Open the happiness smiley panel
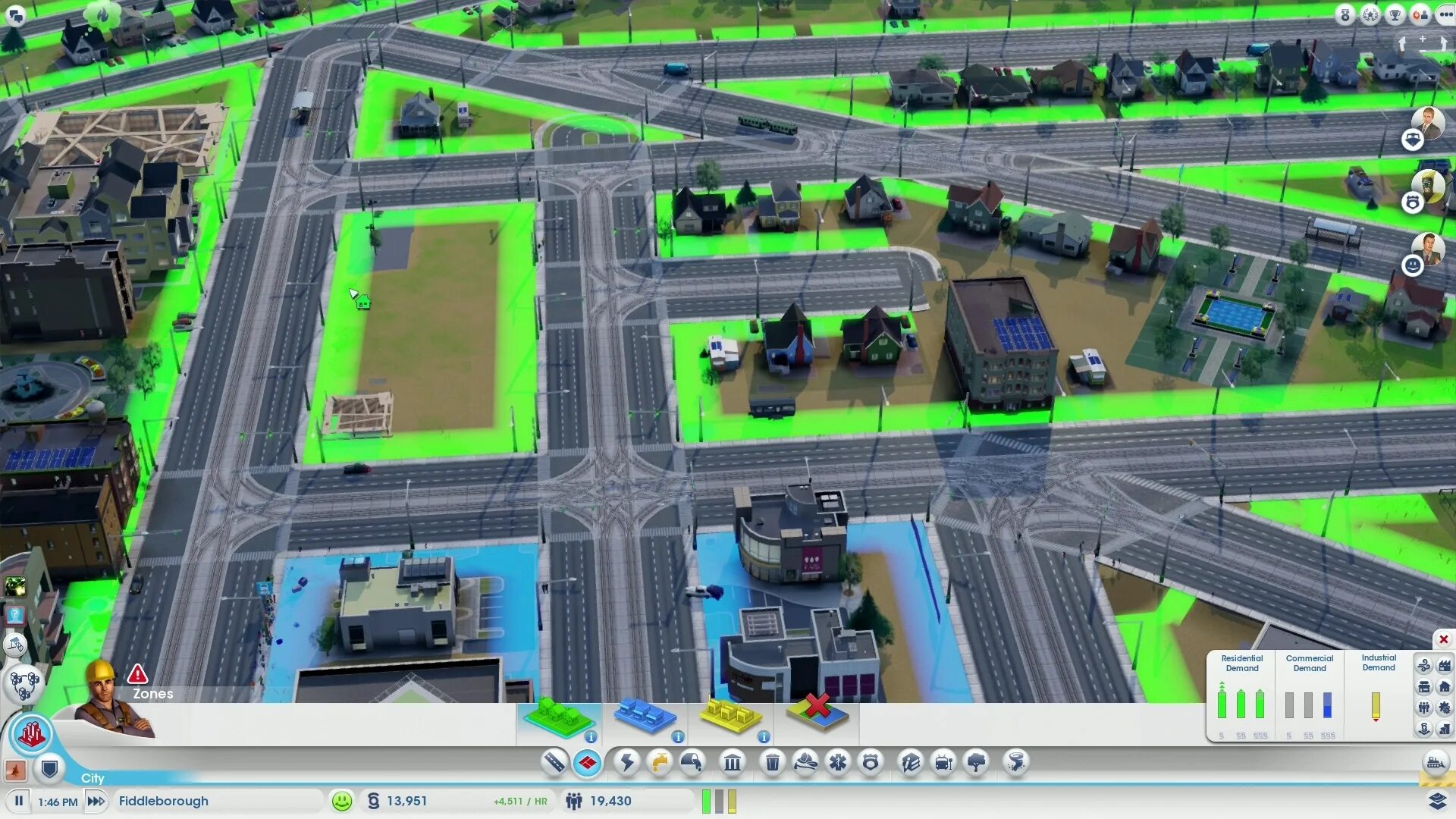 point(342,801)
